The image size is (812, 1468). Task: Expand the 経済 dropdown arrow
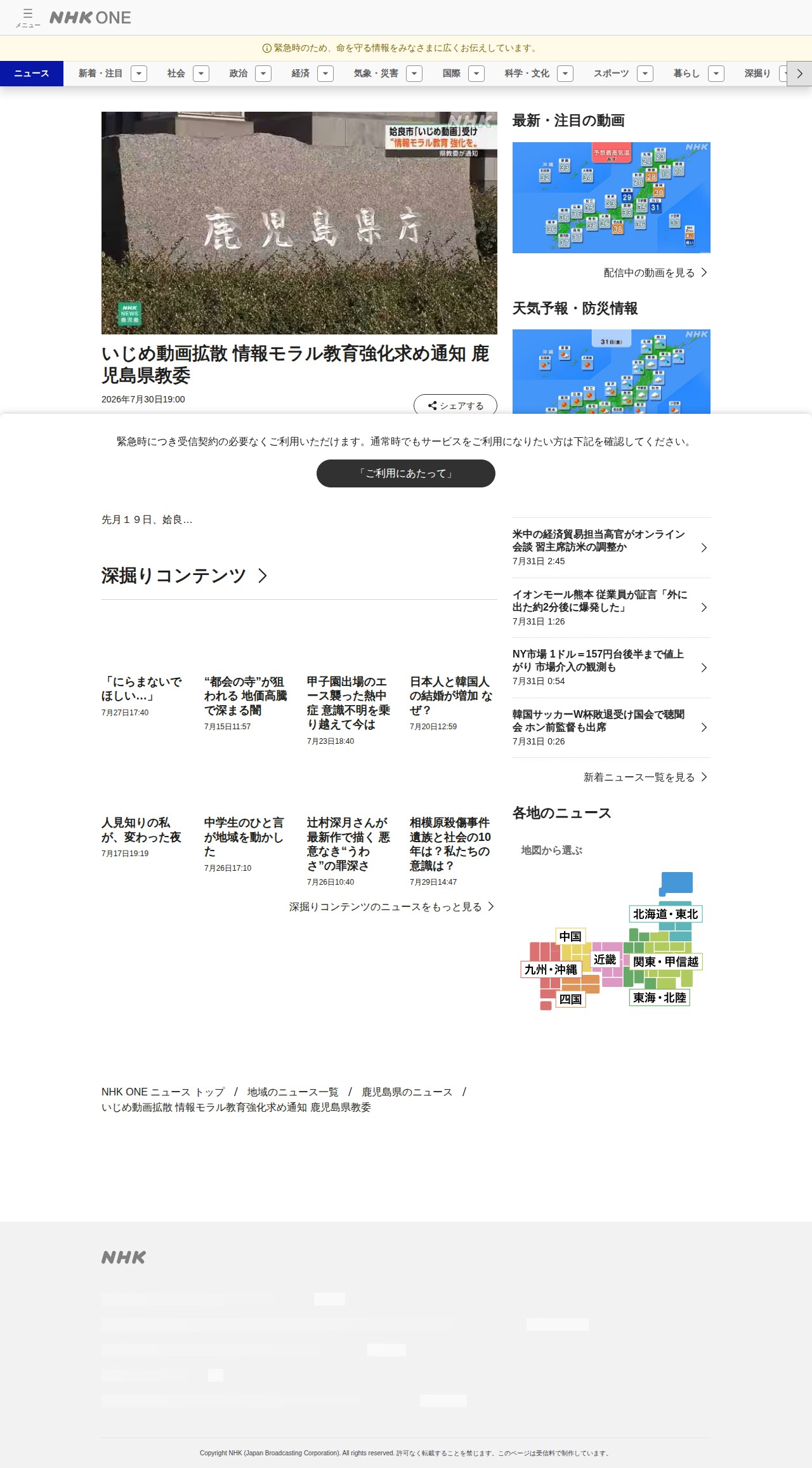pyautogui.click(x=325, y=74)
